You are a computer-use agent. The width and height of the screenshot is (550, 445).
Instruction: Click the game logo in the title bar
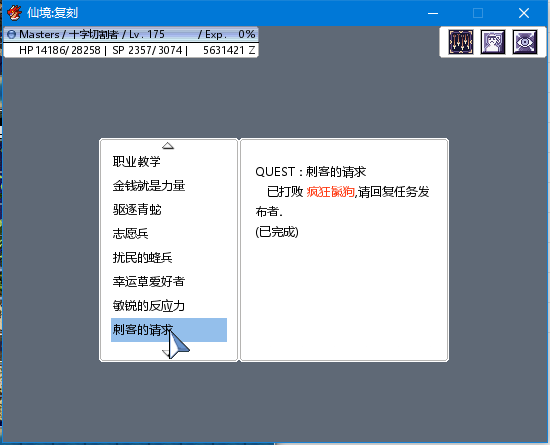pos(14,13)
